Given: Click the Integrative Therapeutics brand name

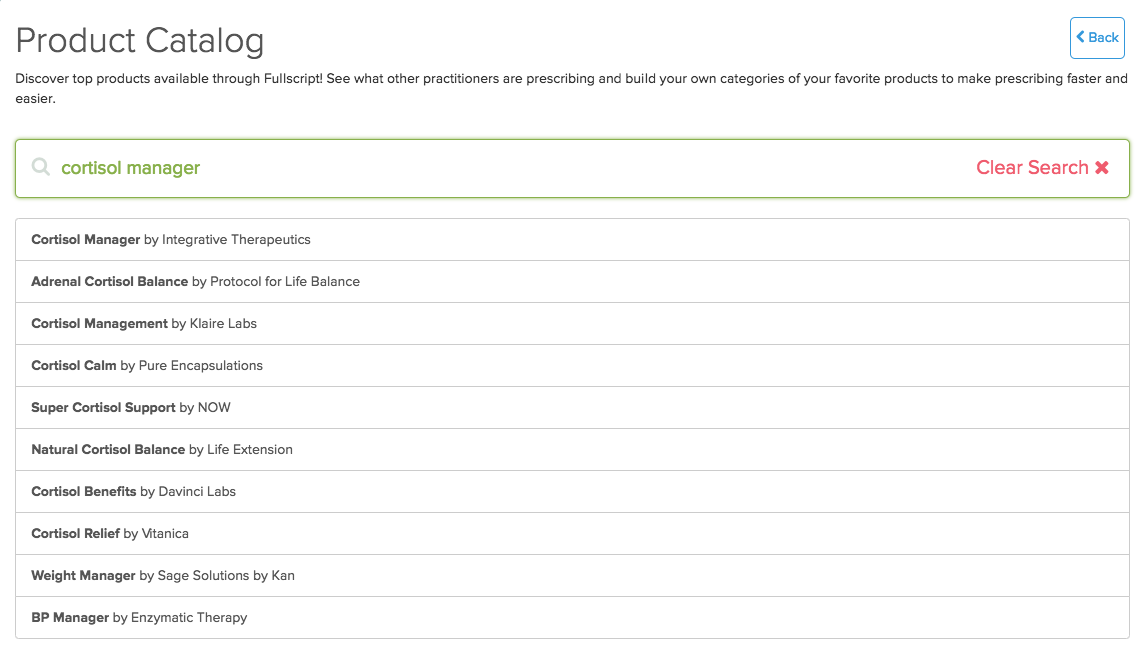Looking at the screenshot, I should [236, 240].
